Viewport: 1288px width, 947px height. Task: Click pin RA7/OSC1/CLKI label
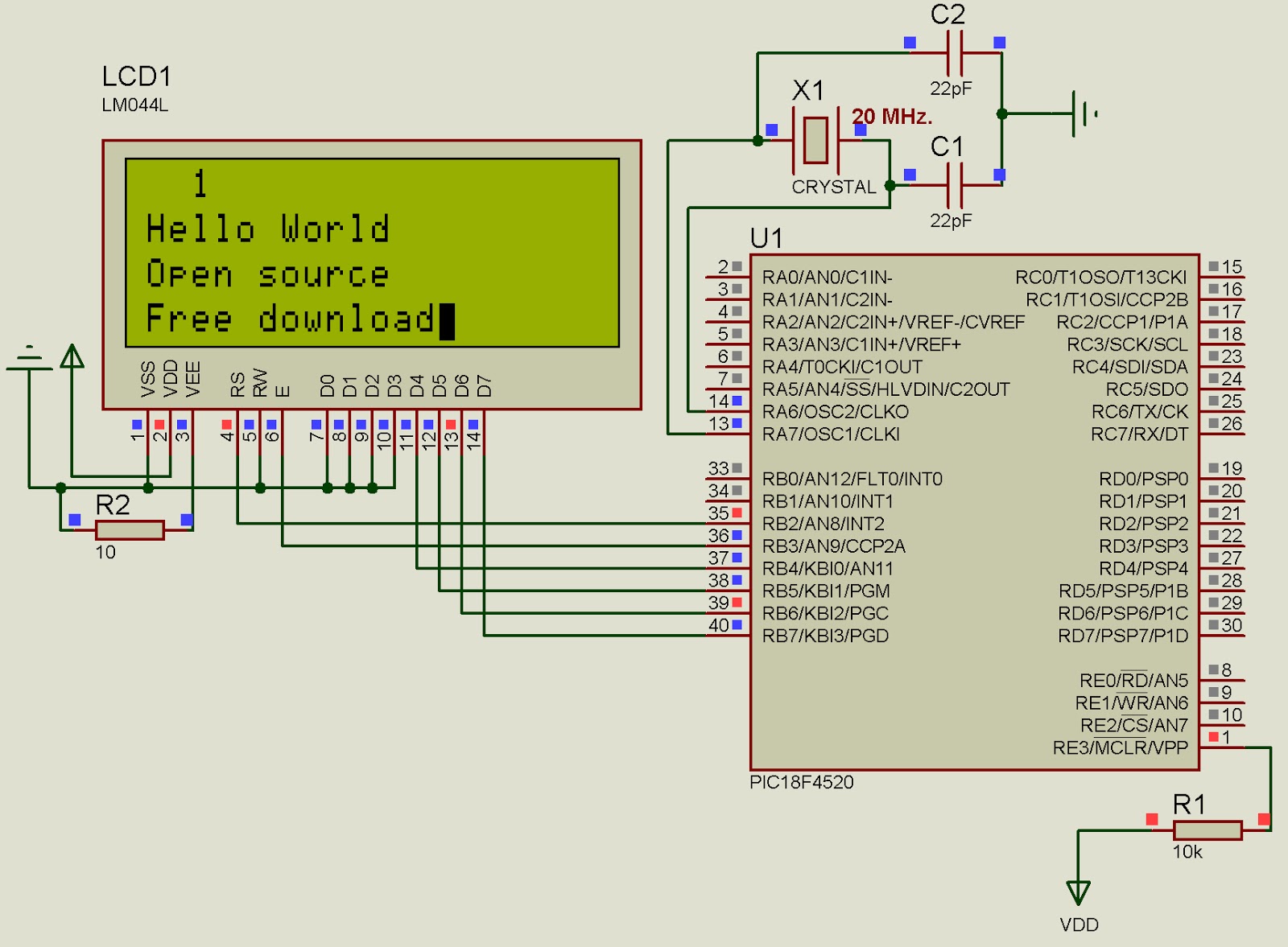click(832, 434)
